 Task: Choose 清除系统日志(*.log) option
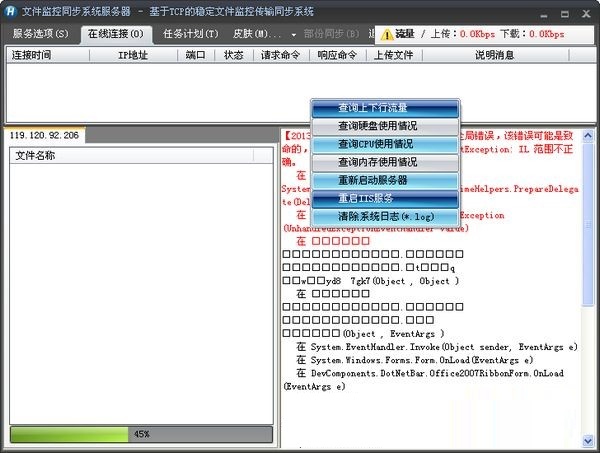click(385, 216)
